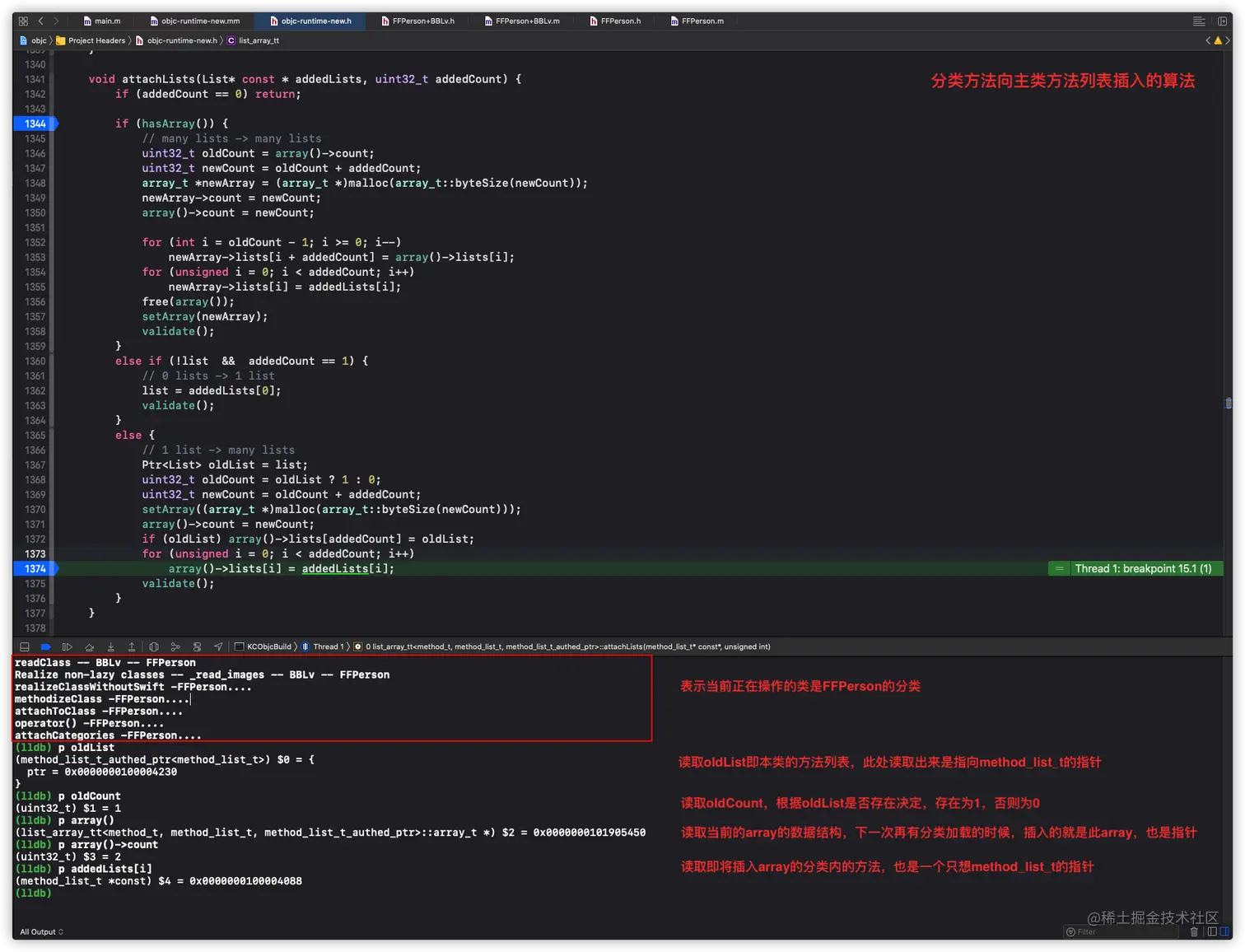Viewport: 1245px width, 952px height.
Task: Click the Thread 1: breakpoint 15.1 annotation
Action: (x=1145, y=568)
